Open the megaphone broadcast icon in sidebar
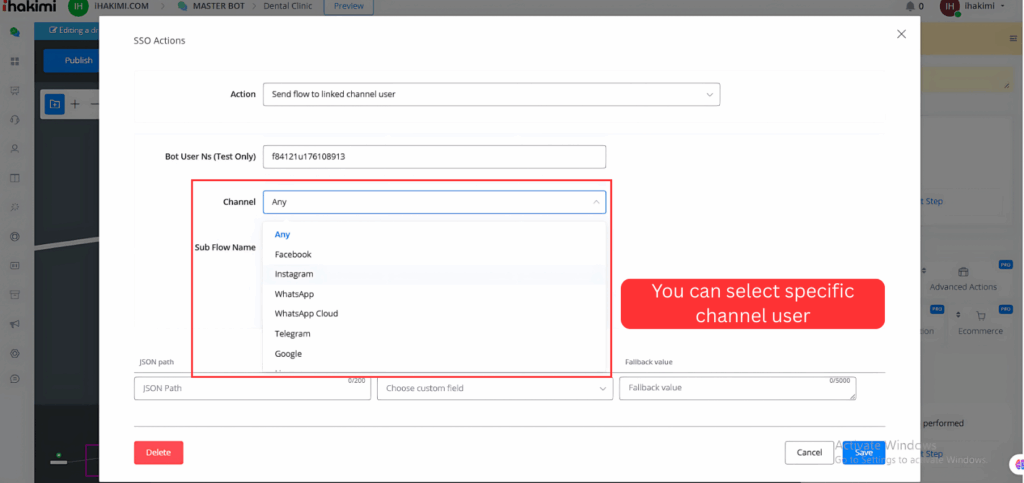Image resolution: width=1024 pixels, height=483 pixels. click(x=15, y=324)
